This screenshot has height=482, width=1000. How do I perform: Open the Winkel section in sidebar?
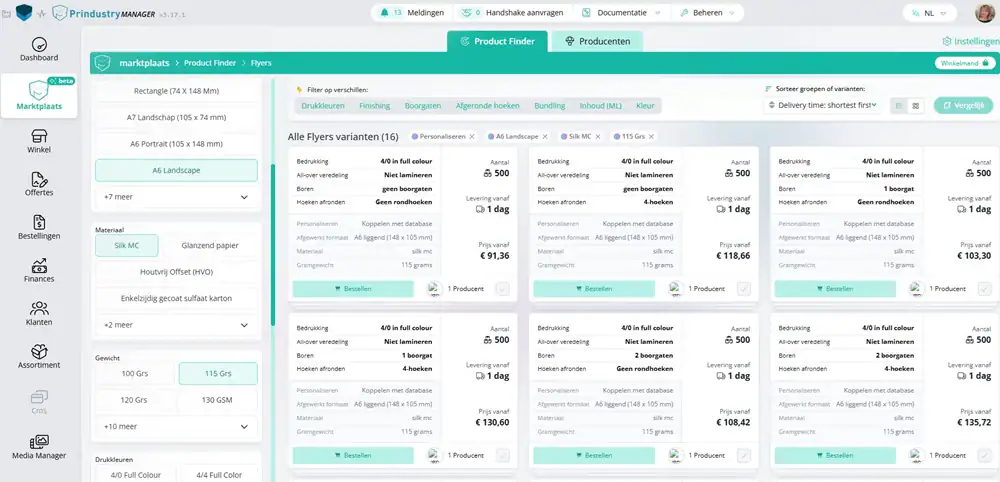(x=39, y=142)
